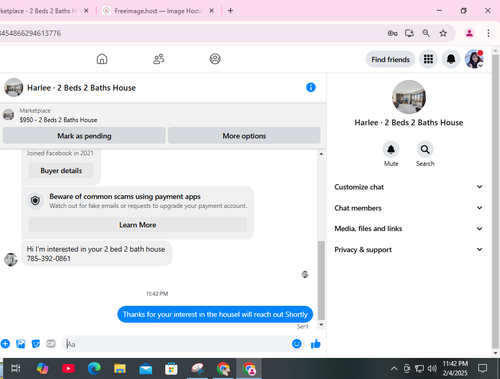Open notifications bell in top bar
This screenshot has width=500, height=379.
451,59
